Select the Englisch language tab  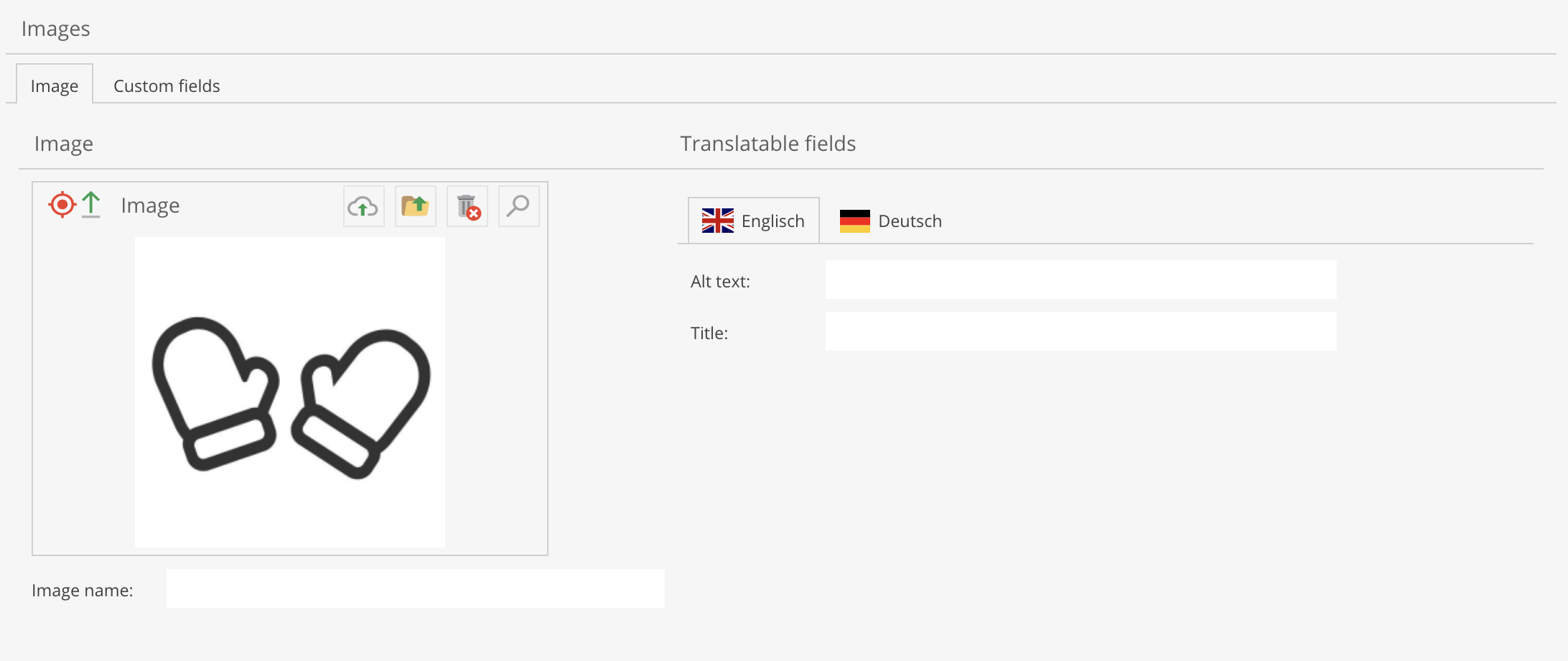[x=754, y=221]
